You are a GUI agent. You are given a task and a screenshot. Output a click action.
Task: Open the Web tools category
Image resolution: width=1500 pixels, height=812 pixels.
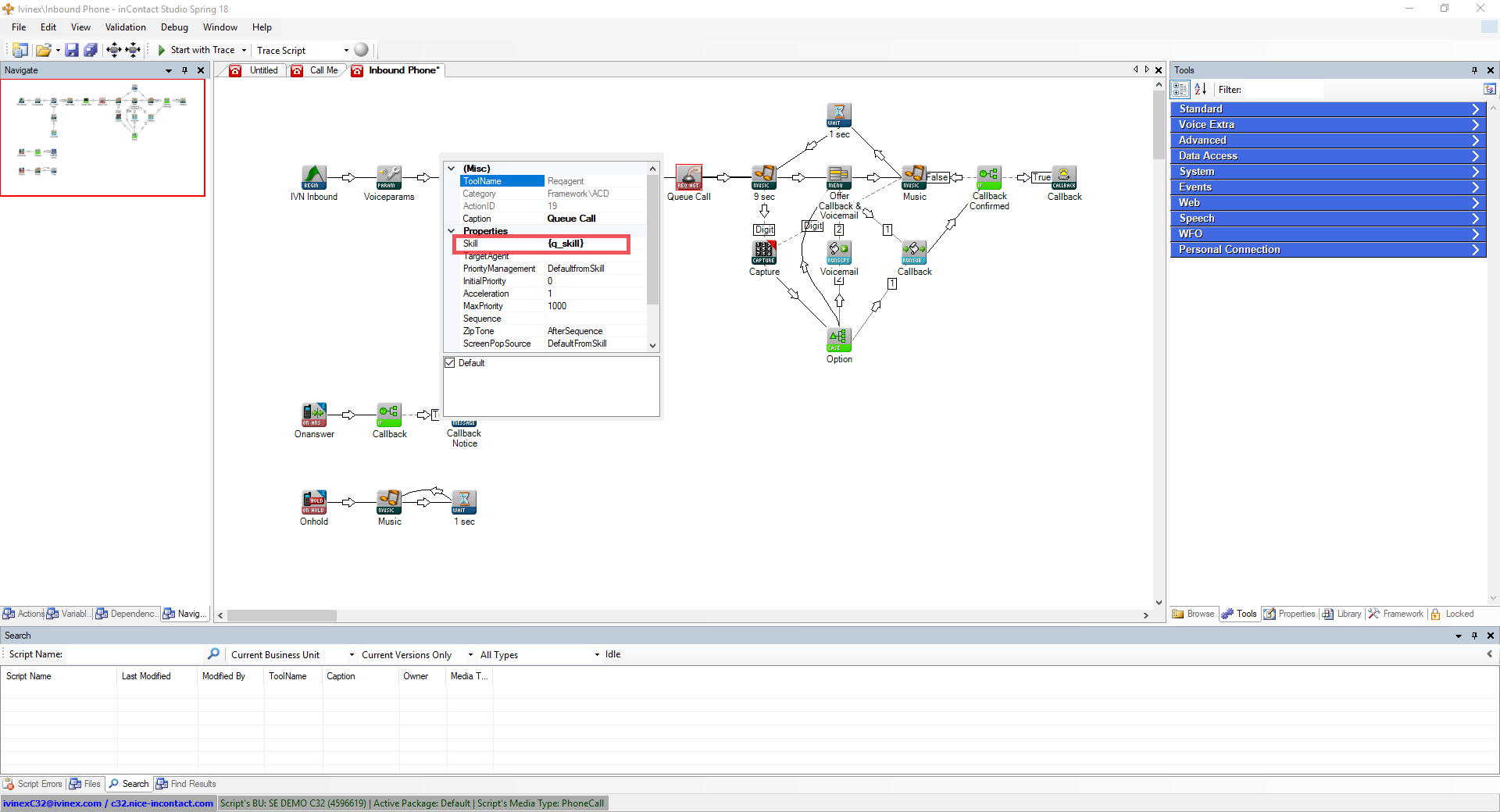tap(1327, 203)
